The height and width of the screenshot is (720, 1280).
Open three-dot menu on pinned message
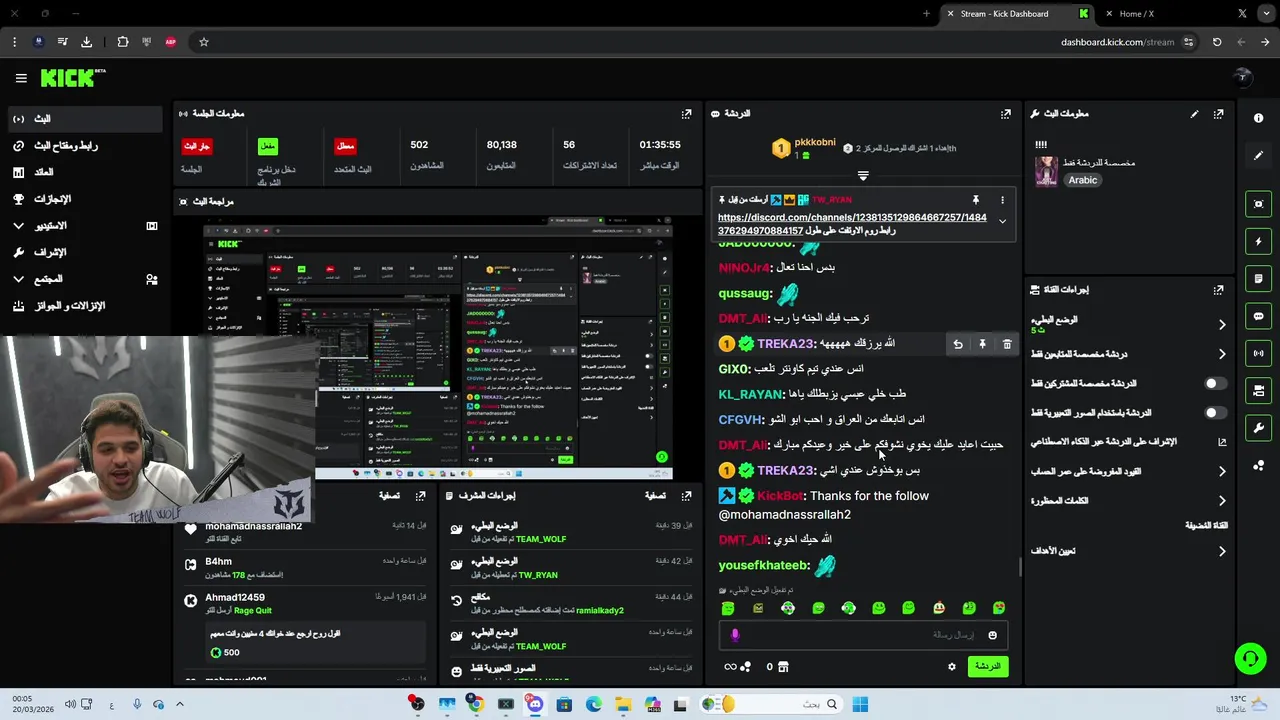pyautogui.click(x=1002, y=200)
